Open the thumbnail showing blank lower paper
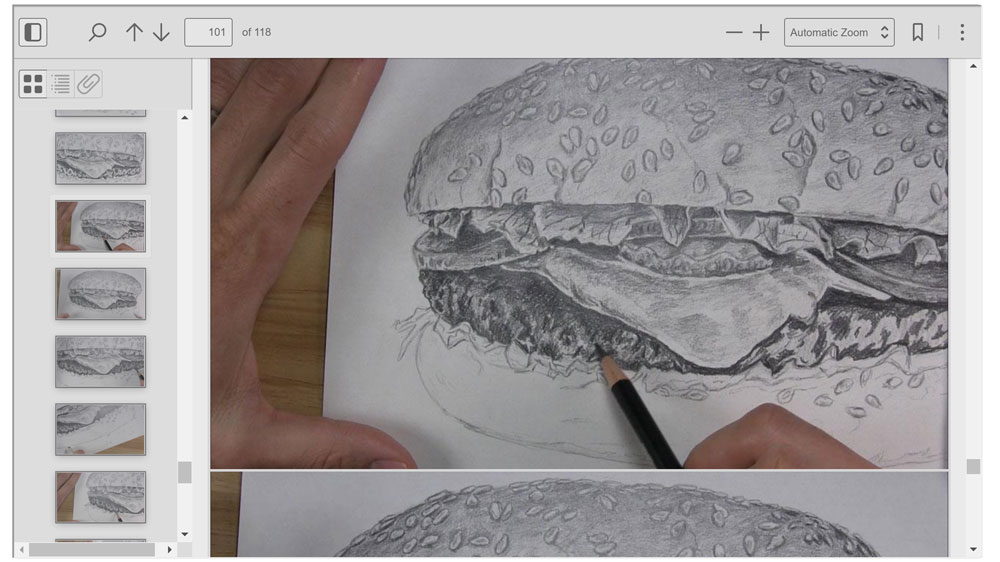 100,429
